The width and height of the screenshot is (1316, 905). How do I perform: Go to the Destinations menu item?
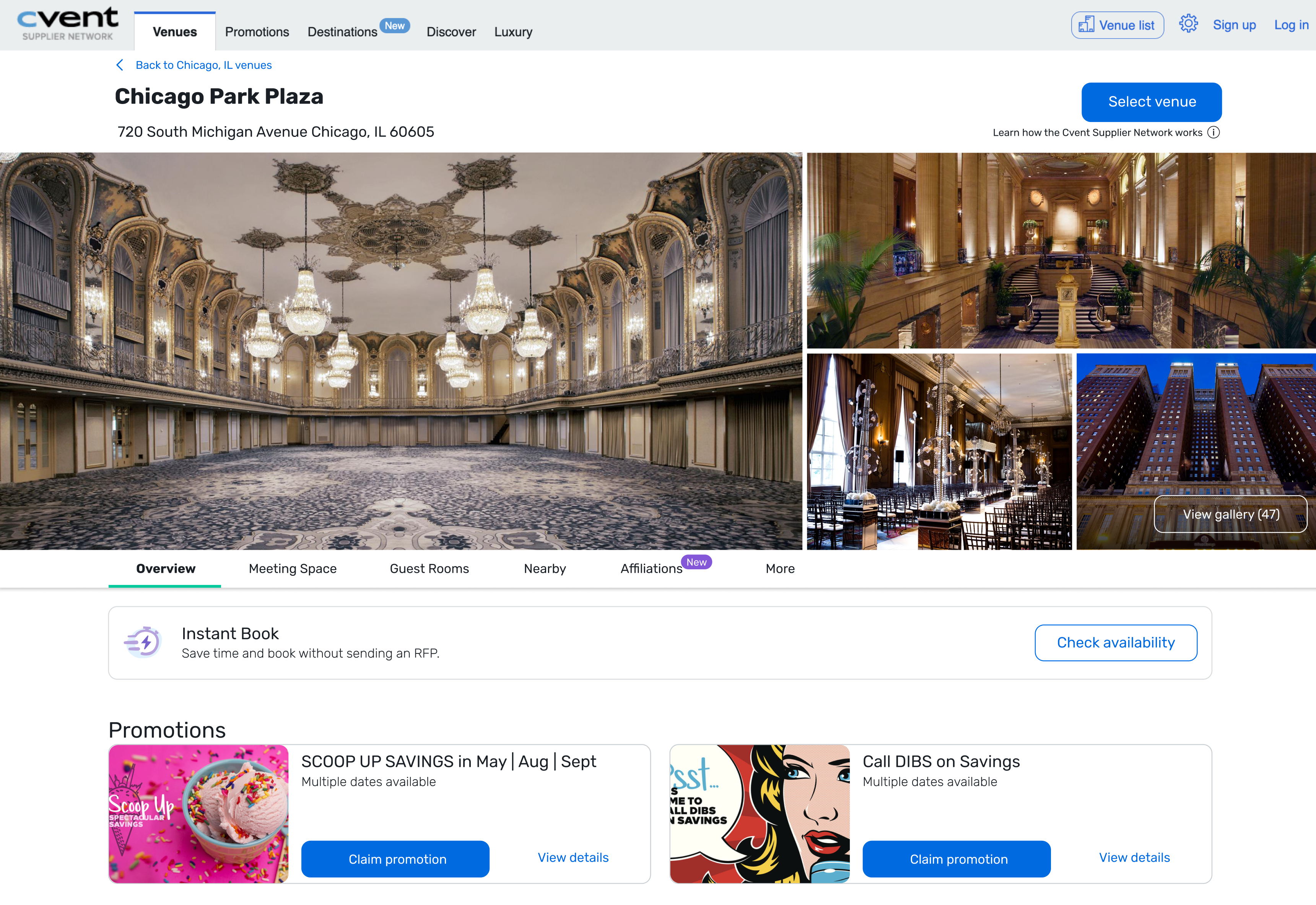tap(342, 32)
